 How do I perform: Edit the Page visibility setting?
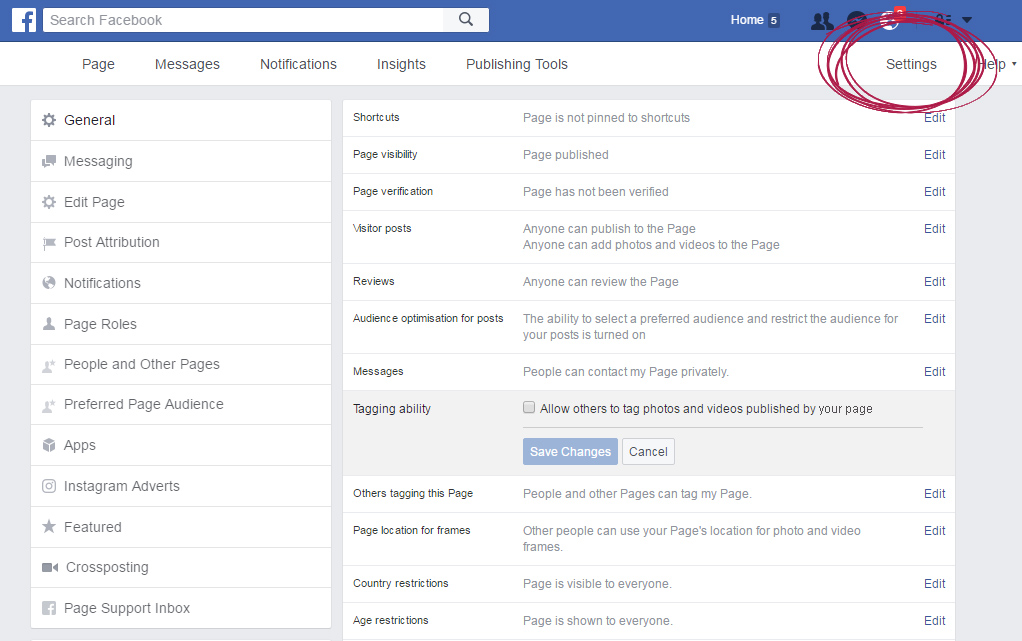point(935,155)
